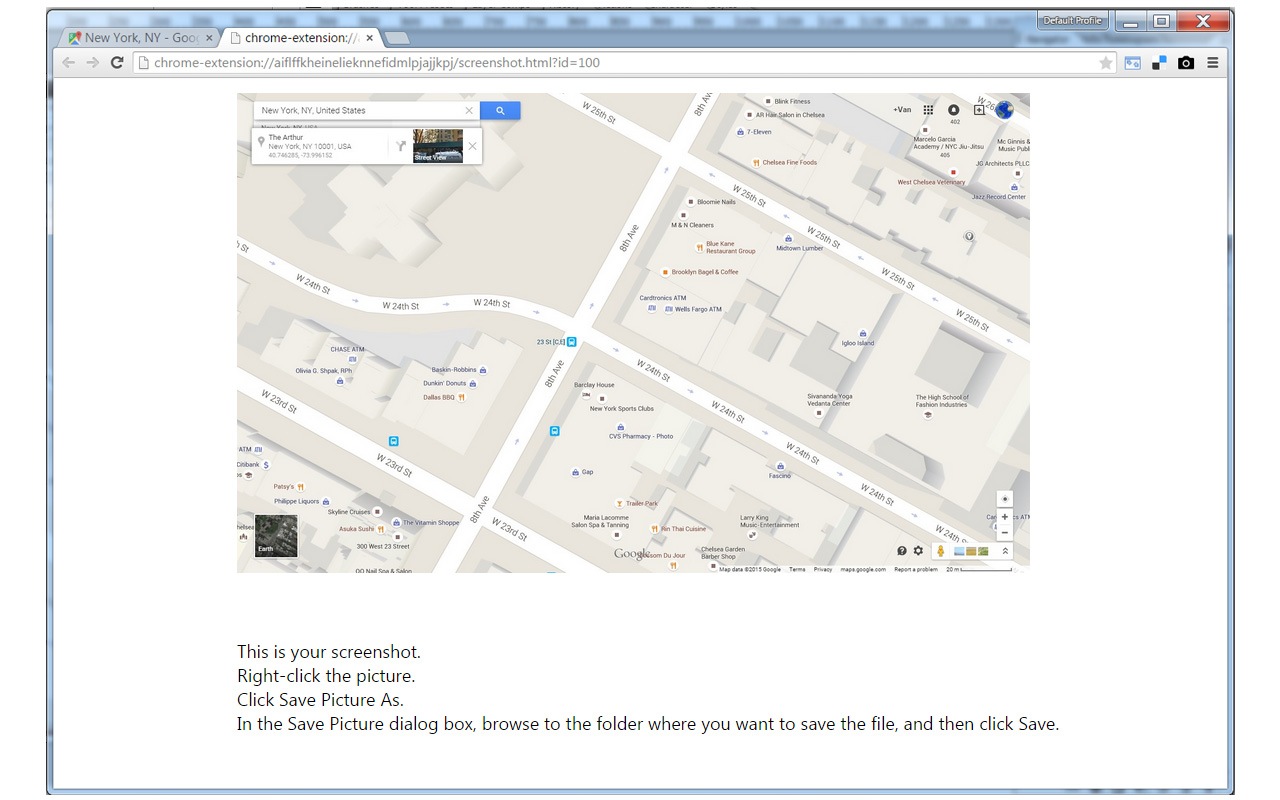Reload the current page

point(117,63)
